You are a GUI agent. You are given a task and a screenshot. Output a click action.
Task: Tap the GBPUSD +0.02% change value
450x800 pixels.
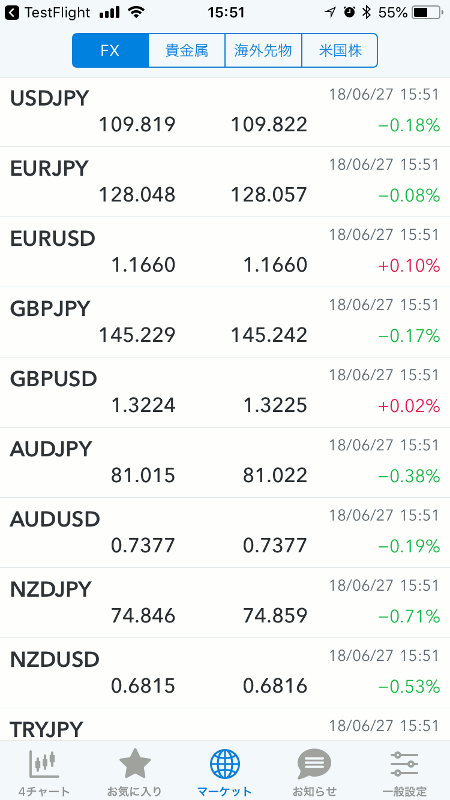pos(409,406)
